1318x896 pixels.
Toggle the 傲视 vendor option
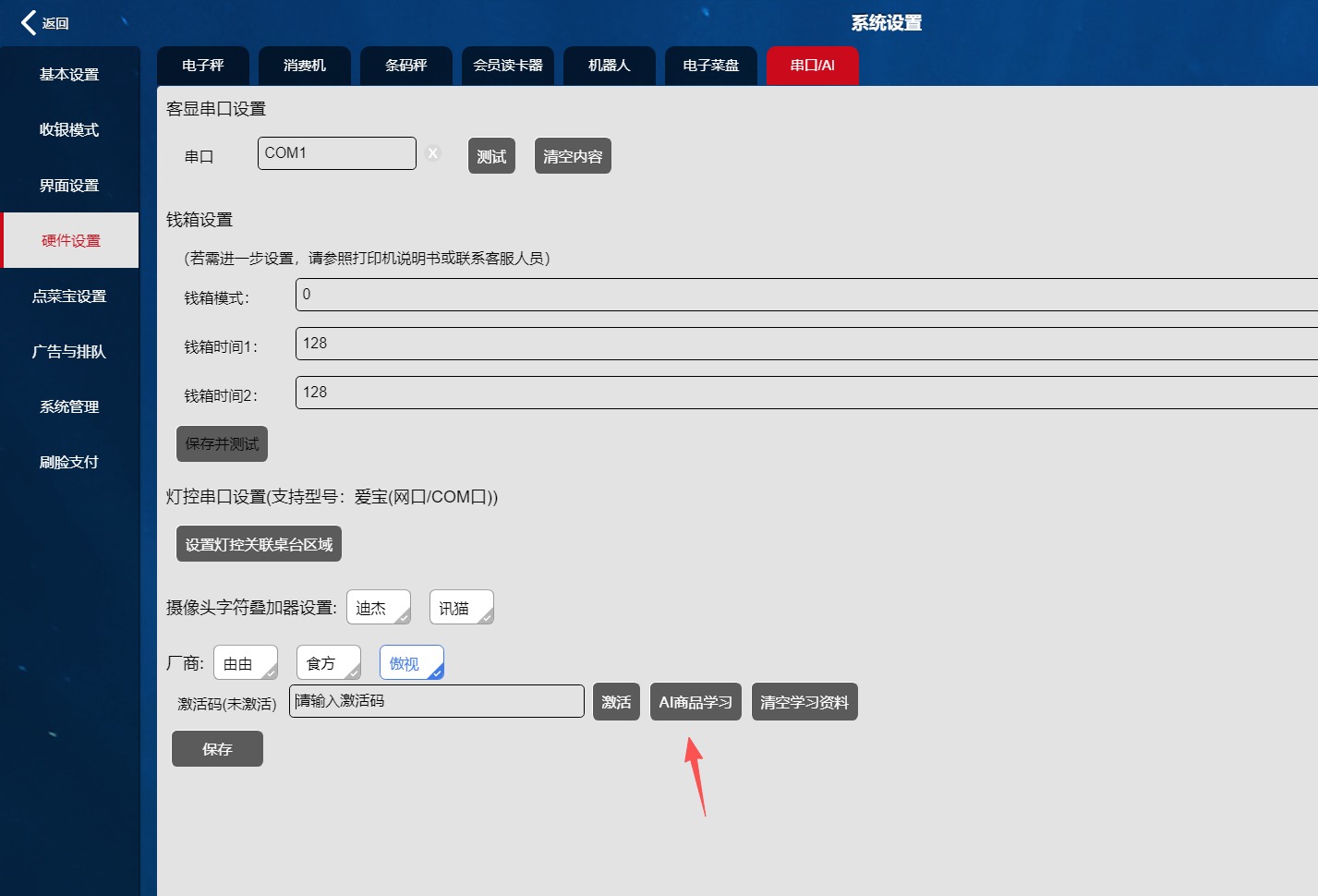click(411, 663)
